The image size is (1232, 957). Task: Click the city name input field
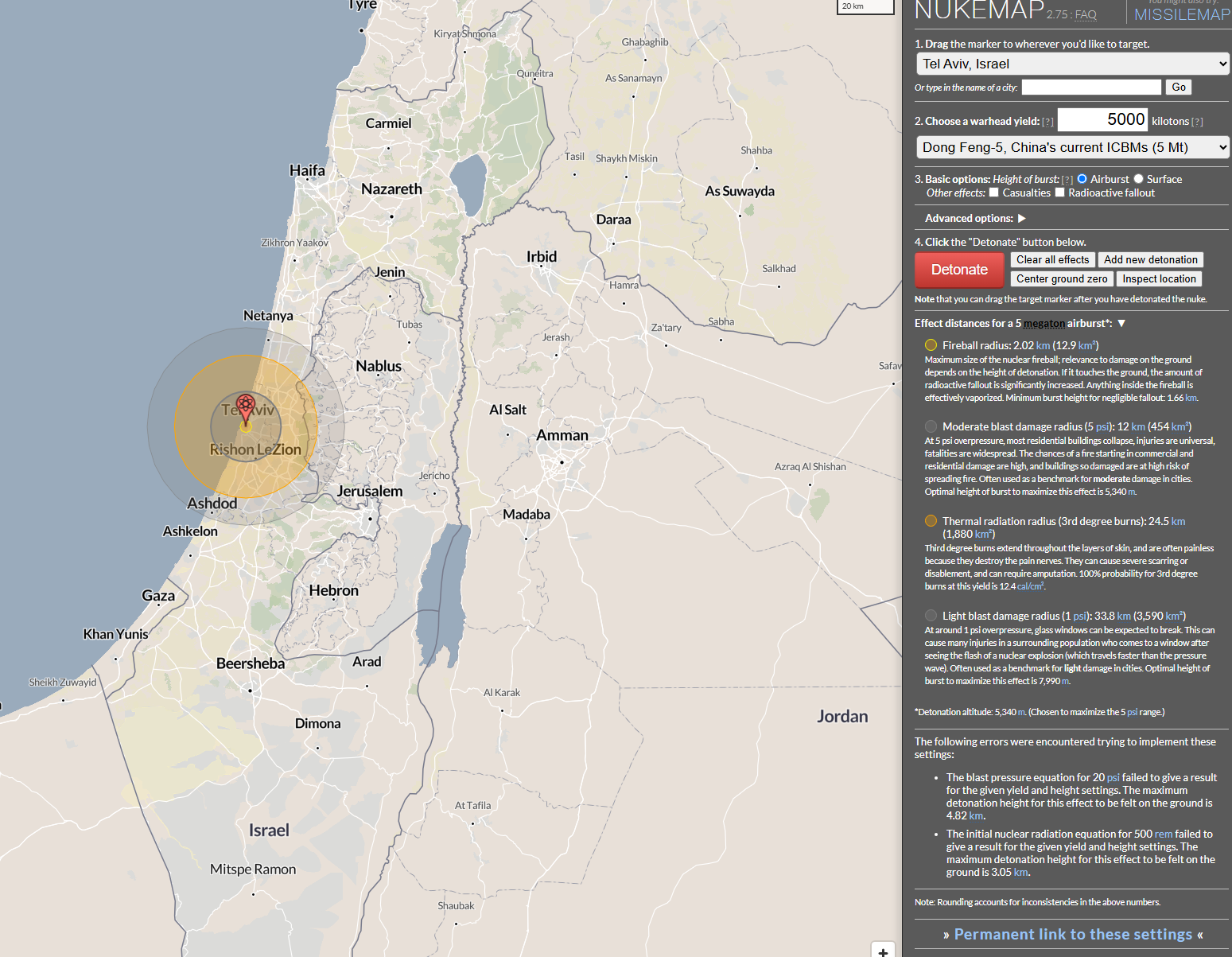[x=1091, y=87]
